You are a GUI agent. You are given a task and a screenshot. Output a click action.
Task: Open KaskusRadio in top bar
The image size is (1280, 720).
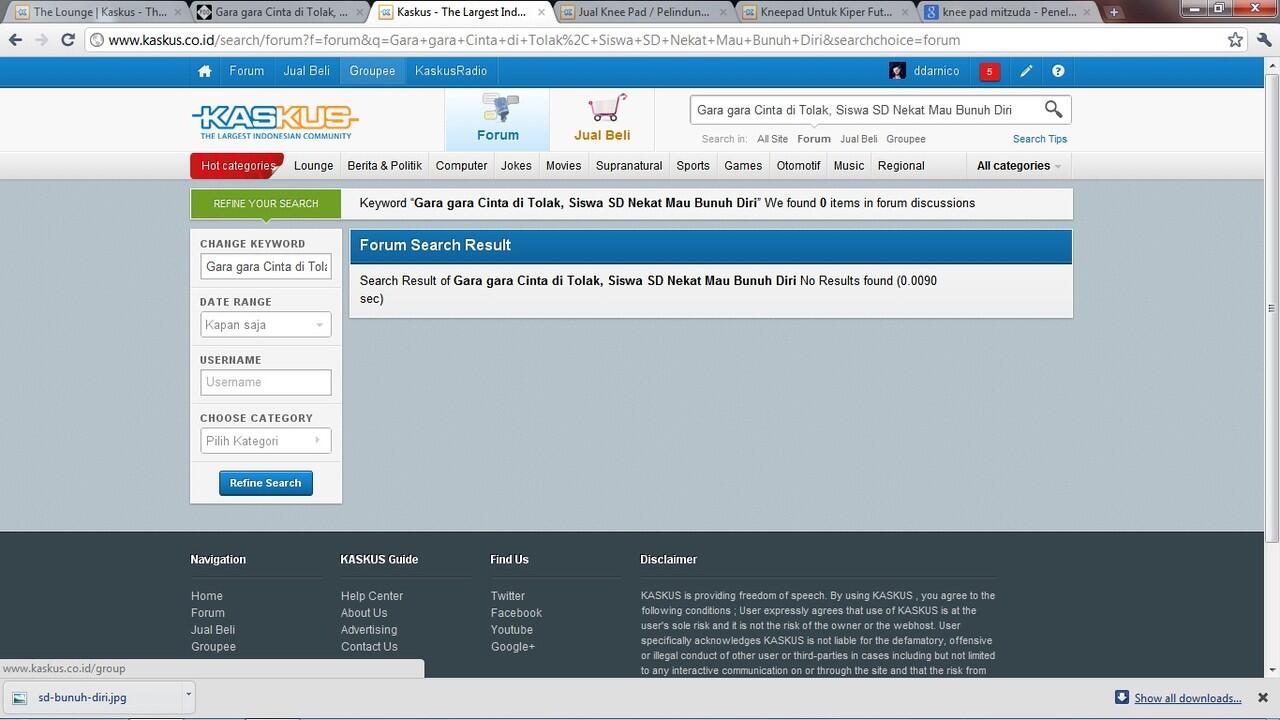tap(451, 71)
